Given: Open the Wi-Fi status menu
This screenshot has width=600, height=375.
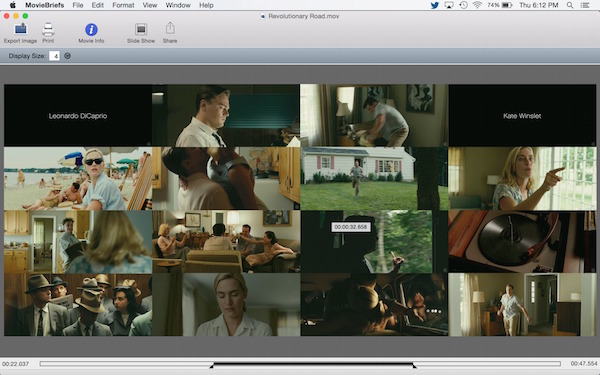Looking at the screenshot, I should (x=477, y=5).
